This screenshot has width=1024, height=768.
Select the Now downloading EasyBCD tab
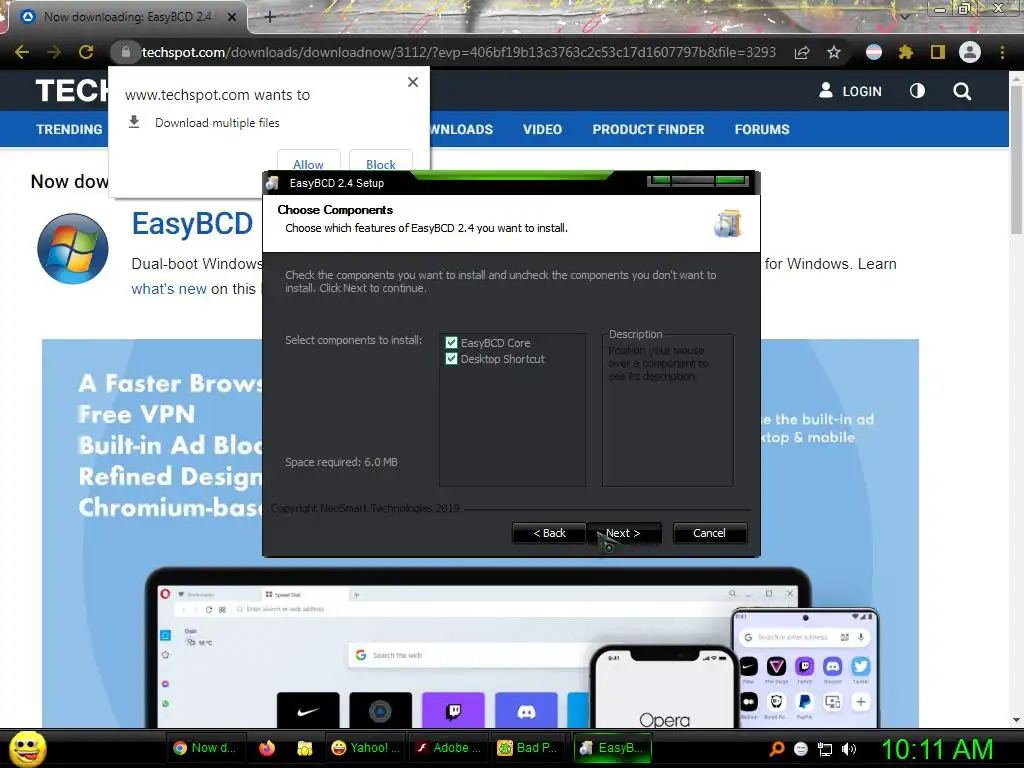point(127,17)
